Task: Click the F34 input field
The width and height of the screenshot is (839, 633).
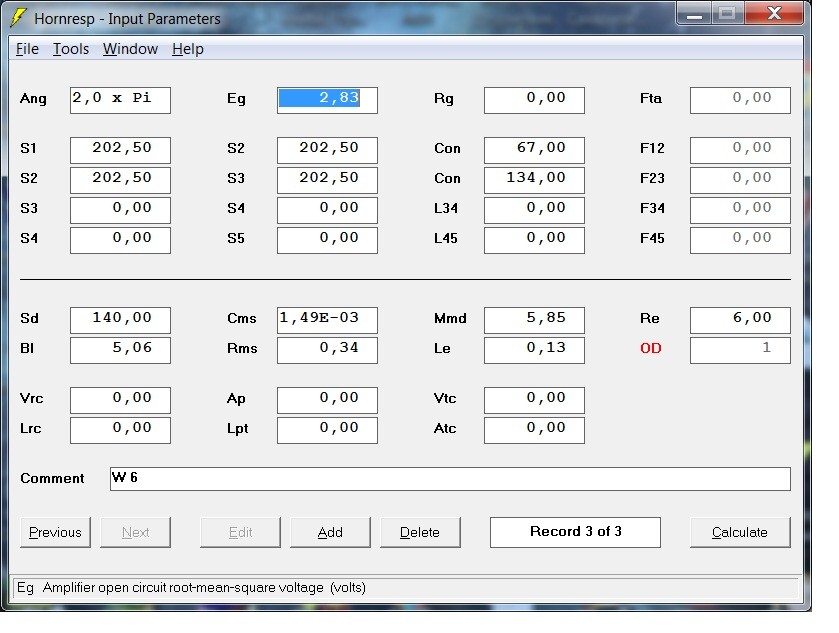Action: [x=741, y=210]
